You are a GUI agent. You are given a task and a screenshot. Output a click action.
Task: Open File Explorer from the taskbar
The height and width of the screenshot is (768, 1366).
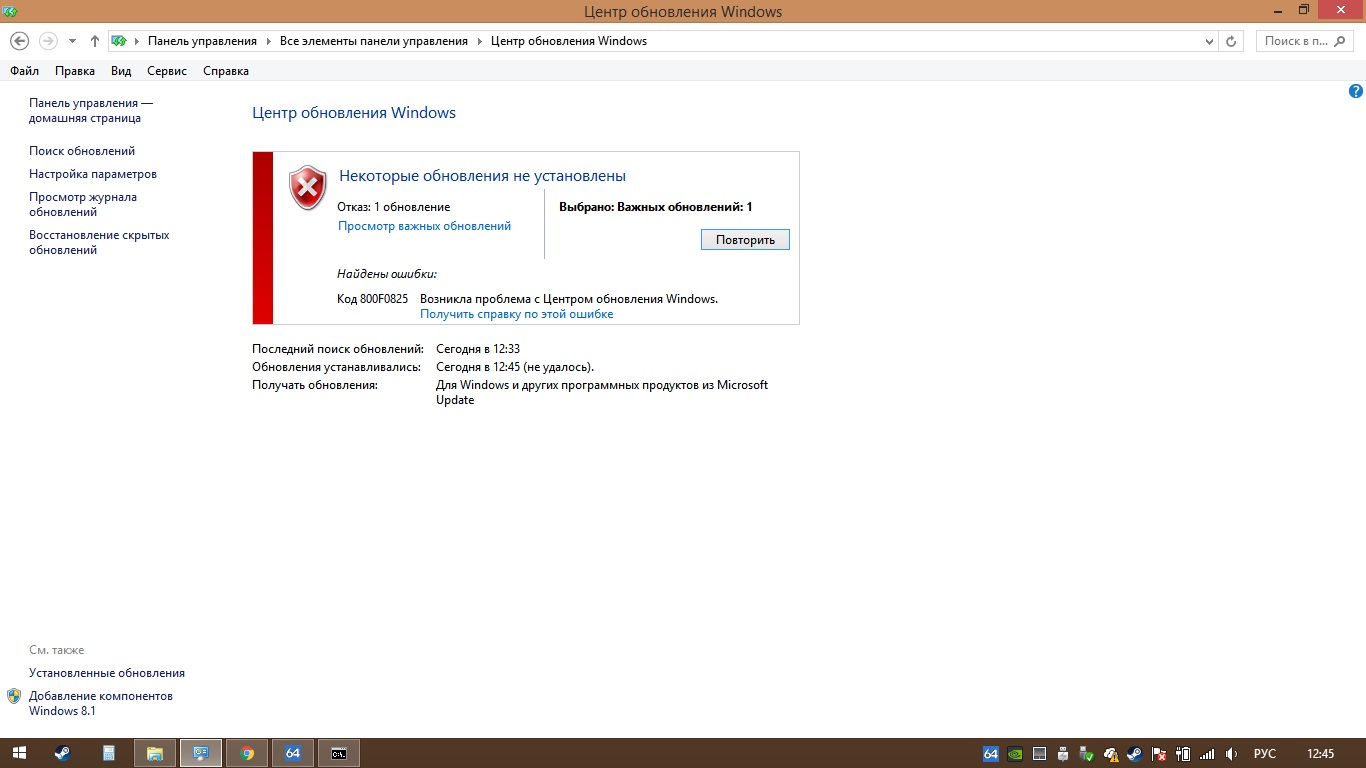point(154,753)
